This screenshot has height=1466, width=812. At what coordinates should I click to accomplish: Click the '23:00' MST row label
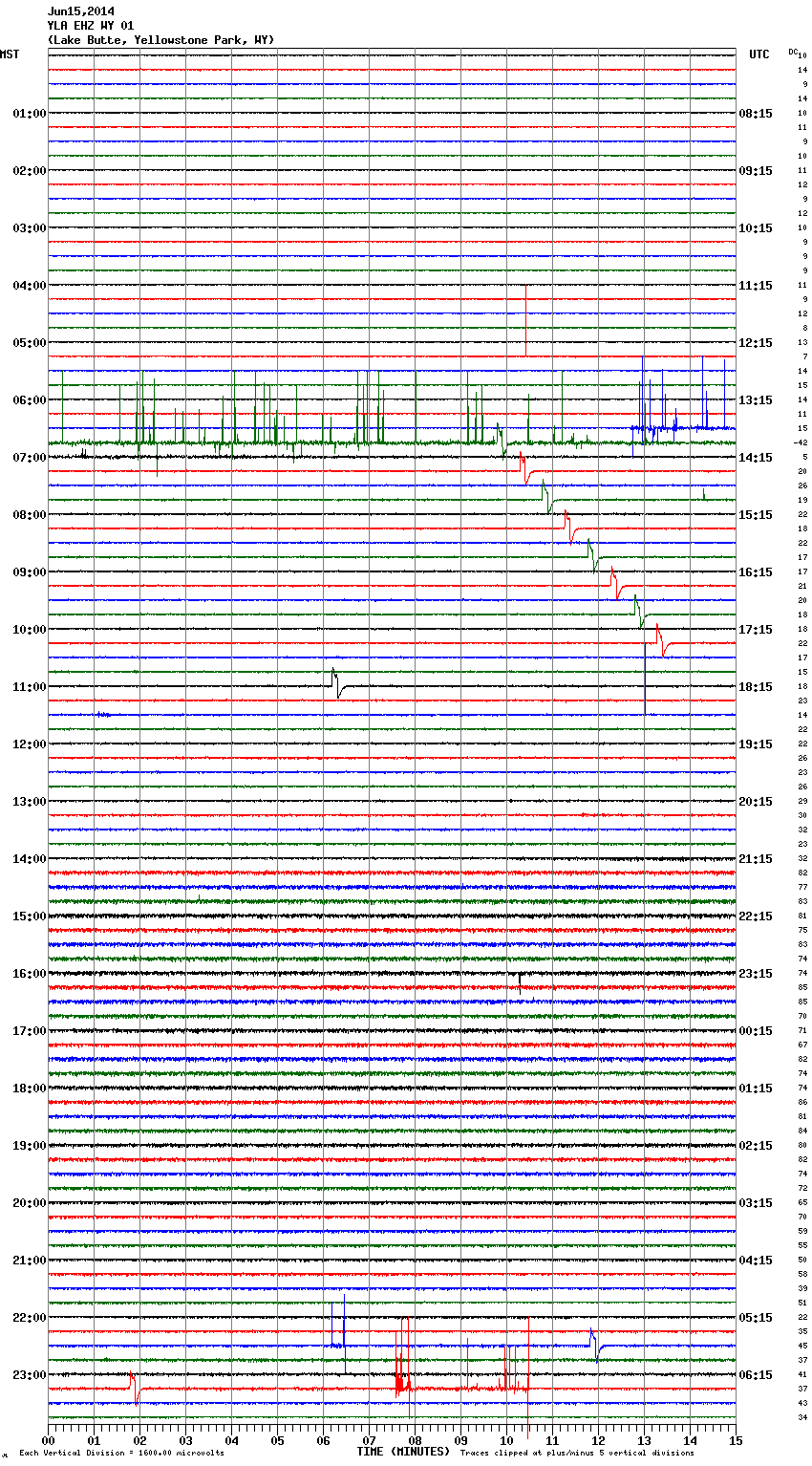click(x=30, y=1375)
